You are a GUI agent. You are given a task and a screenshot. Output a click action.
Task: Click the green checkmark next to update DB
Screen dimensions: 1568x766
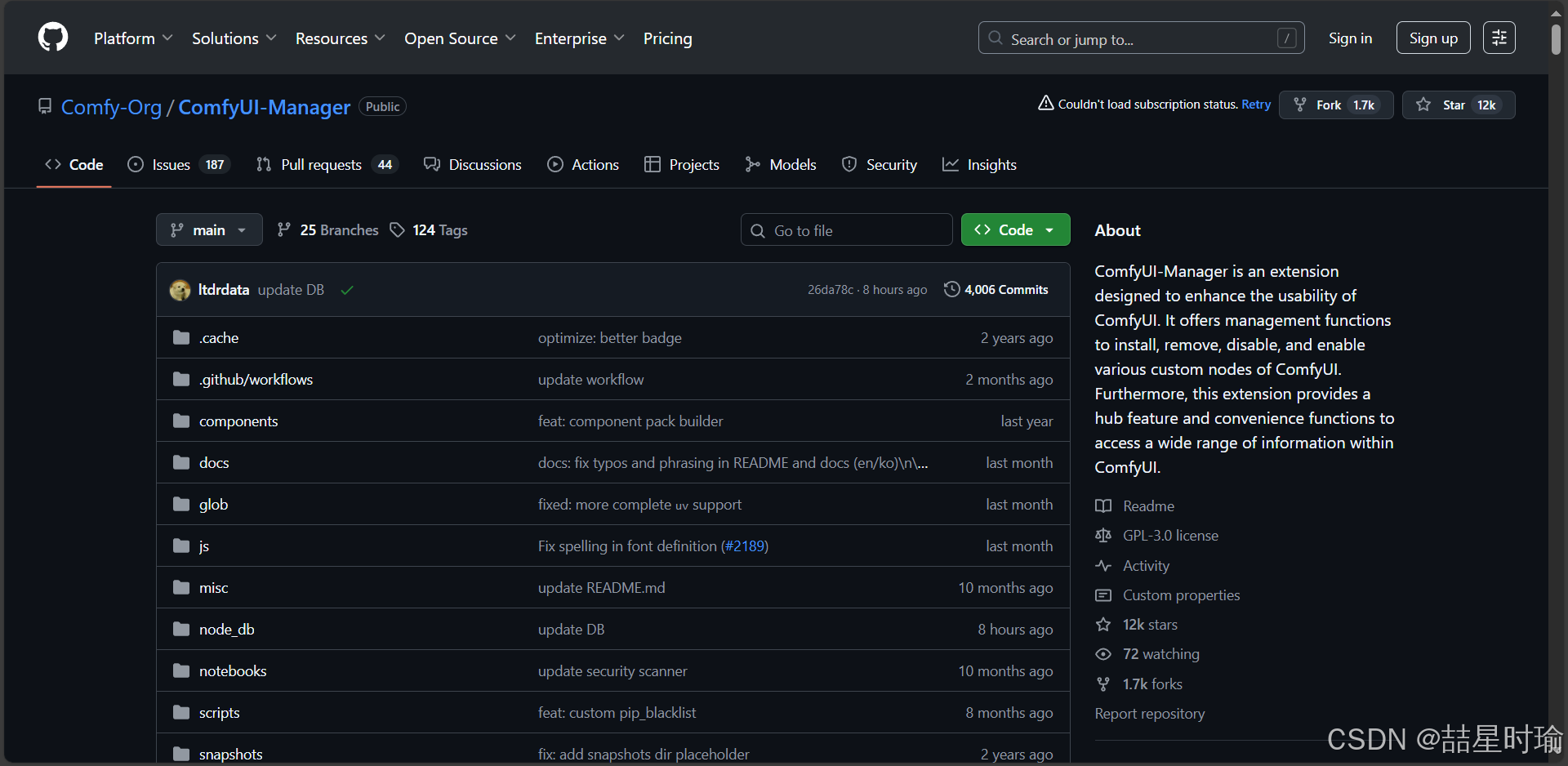(347, 290)
